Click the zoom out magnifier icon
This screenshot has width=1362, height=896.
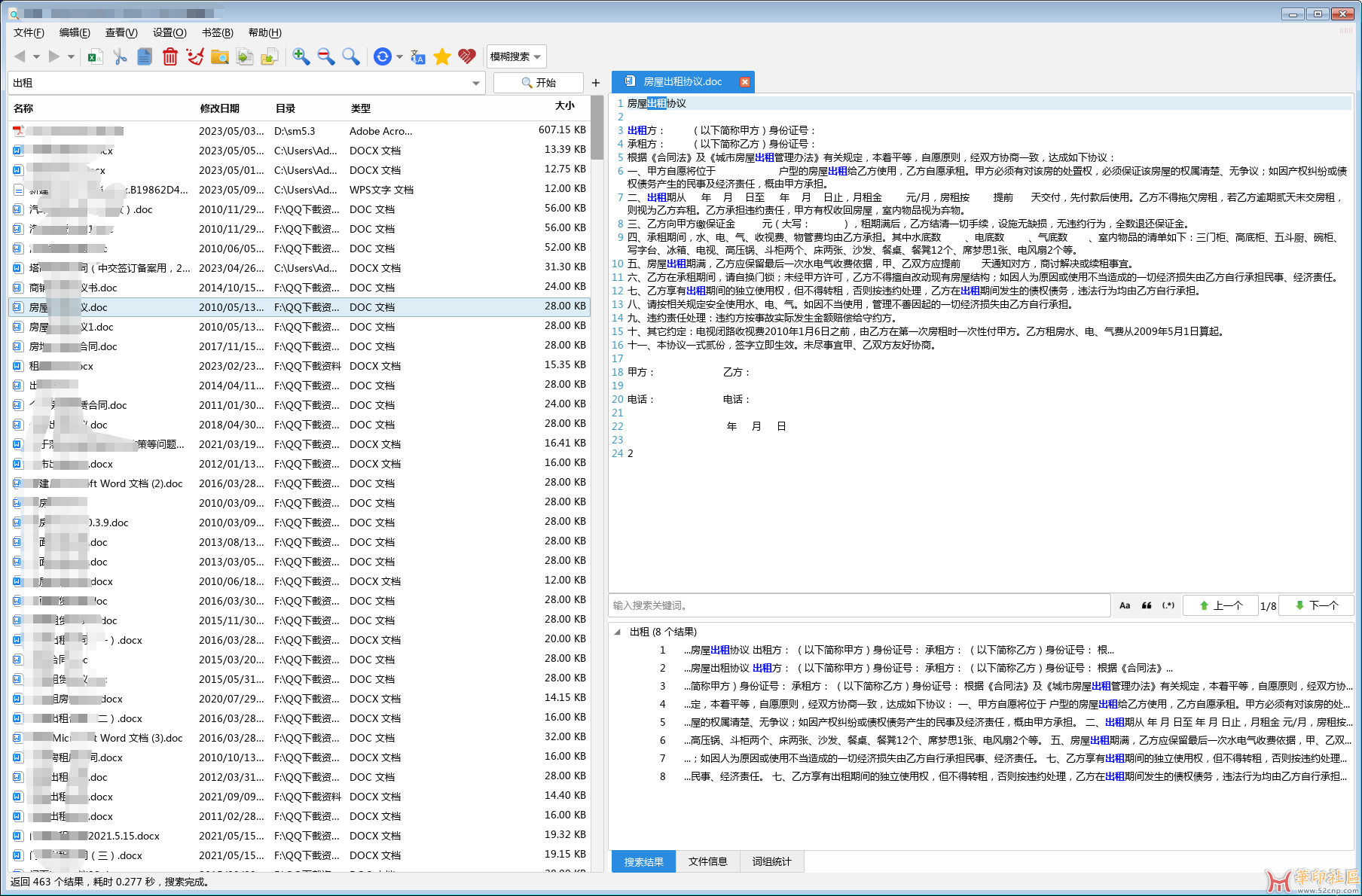[326, 56]
